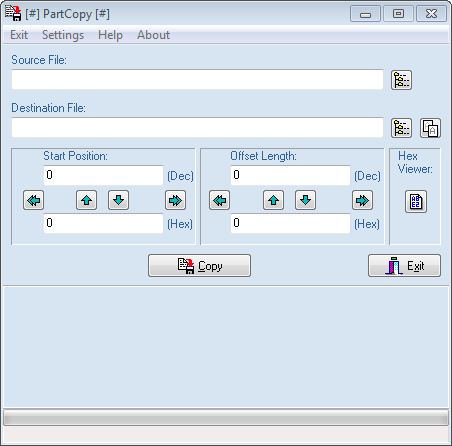The image size is (452, 446).
Task: Browse for the Destination File
Action: coord(401,128)
